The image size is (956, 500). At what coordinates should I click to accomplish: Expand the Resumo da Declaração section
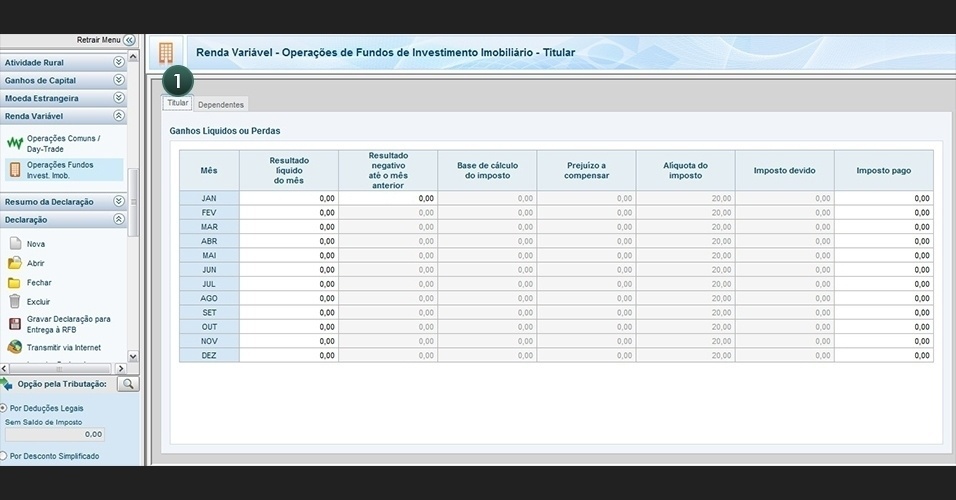click(119, 201)
